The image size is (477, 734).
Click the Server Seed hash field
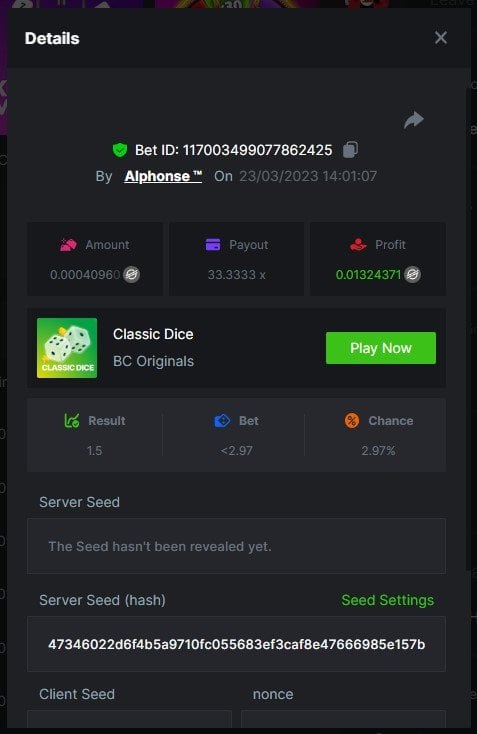[236, 644]
